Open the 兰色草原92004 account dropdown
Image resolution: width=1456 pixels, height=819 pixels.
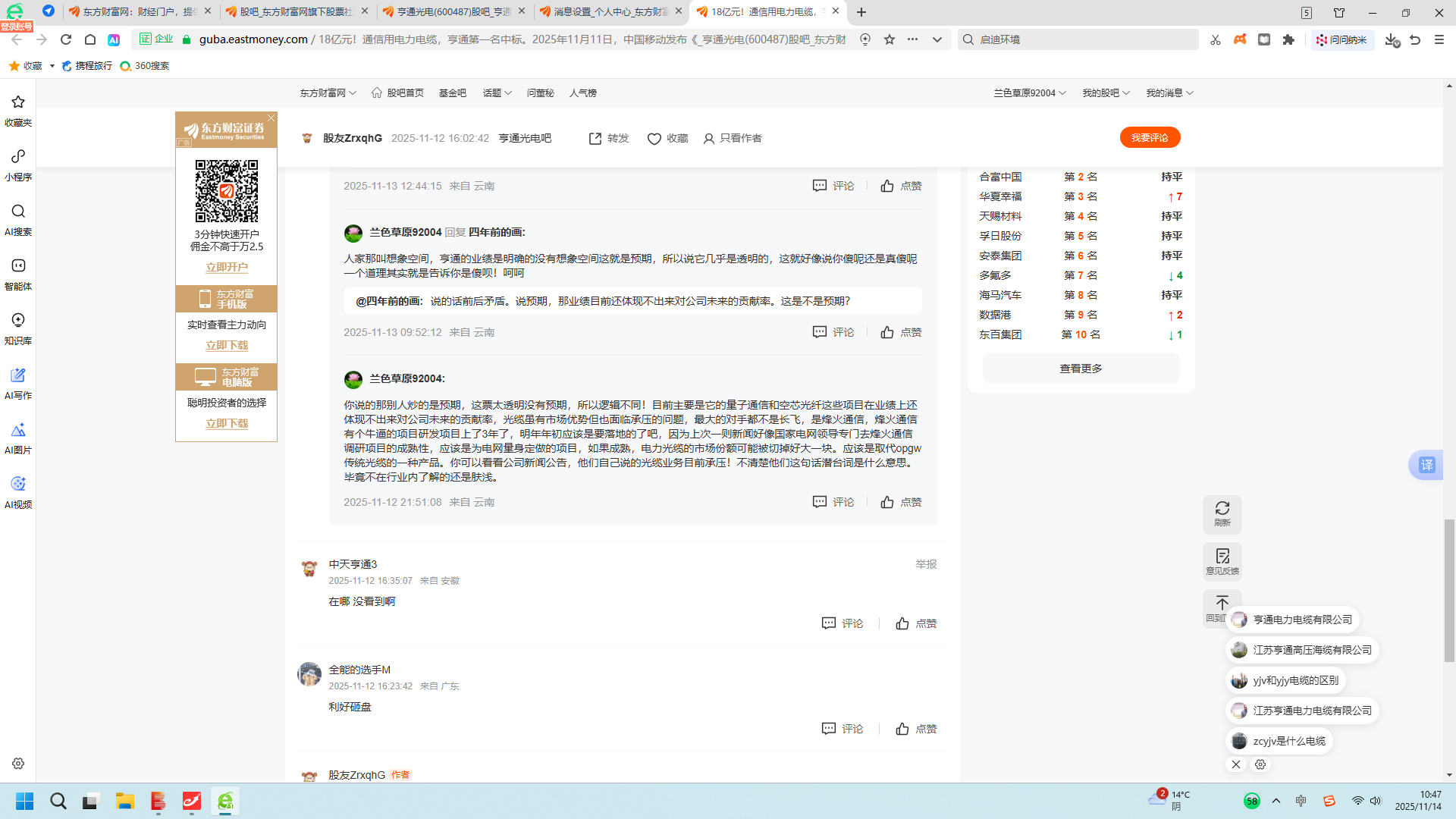1029,93
